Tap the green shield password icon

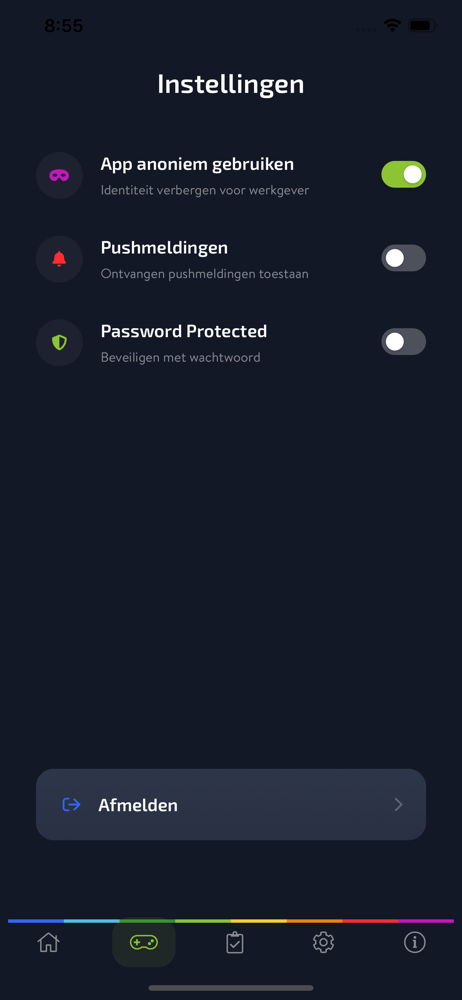[59, 342]
